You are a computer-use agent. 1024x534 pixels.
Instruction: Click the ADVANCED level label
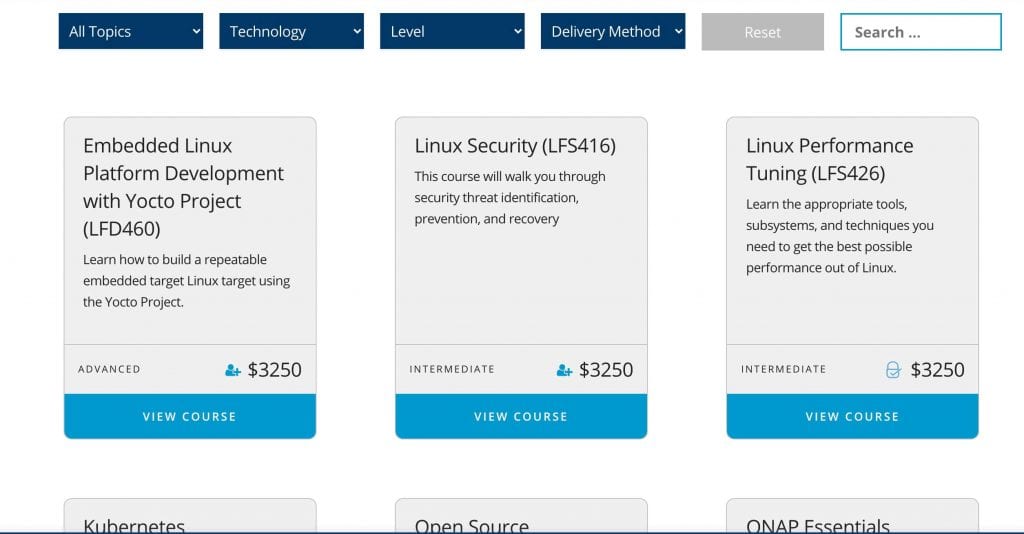point(109,369)
